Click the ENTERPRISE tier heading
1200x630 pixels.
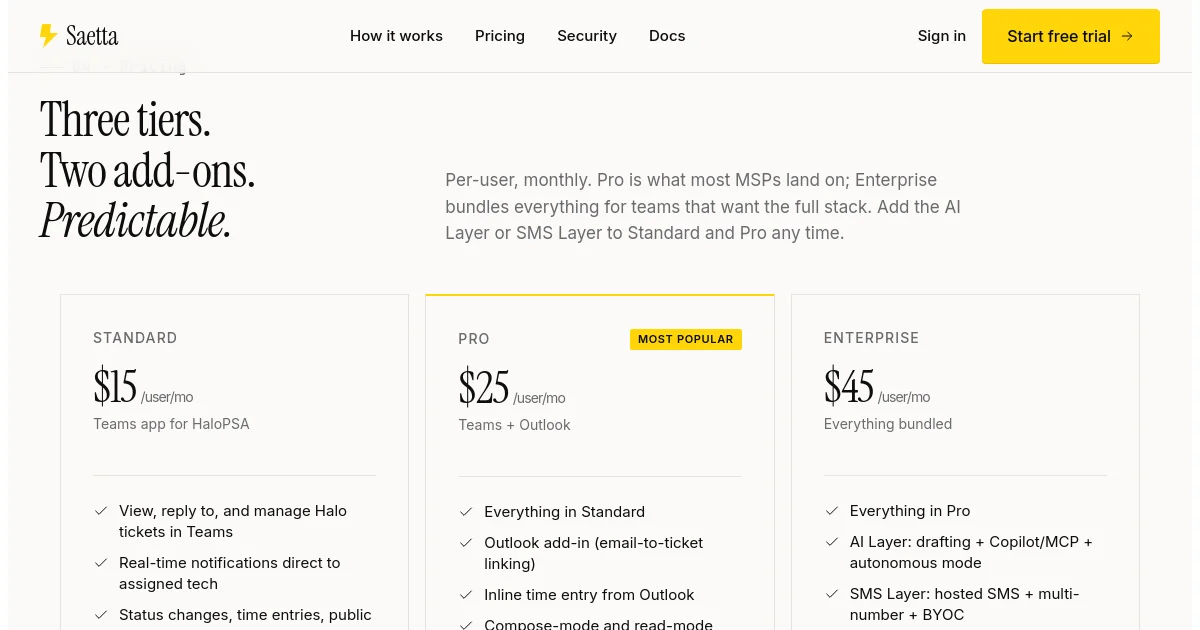[x=871, y=338]
